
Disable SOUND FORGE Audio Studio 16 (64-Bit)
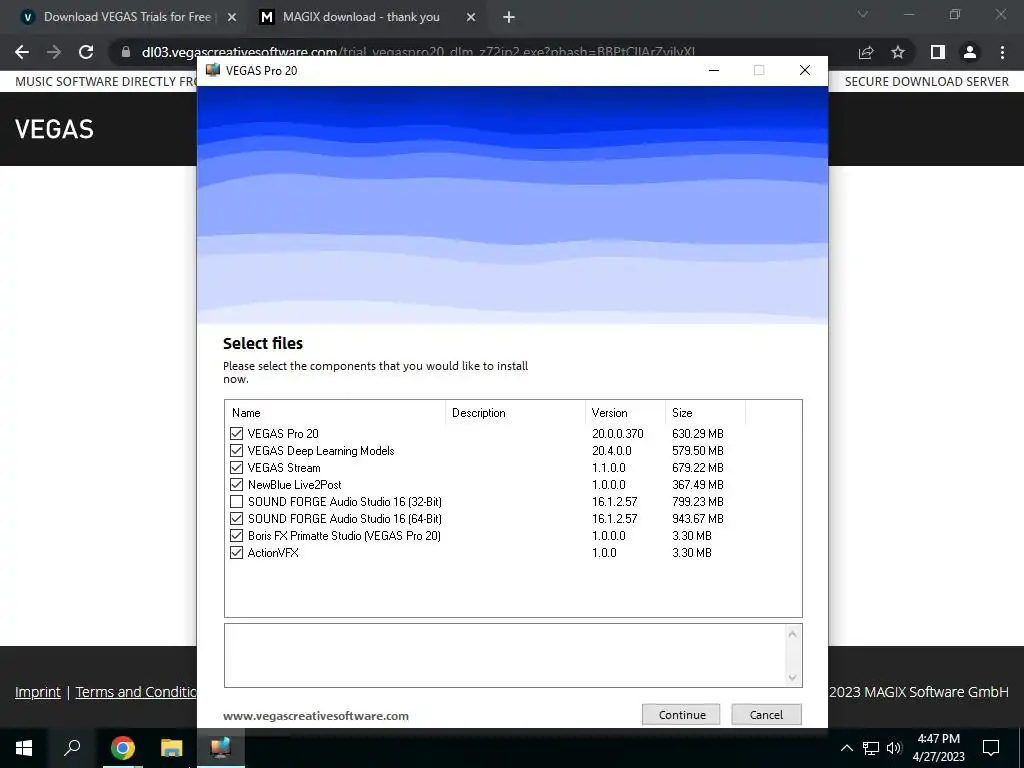click(x=236, y=519)
